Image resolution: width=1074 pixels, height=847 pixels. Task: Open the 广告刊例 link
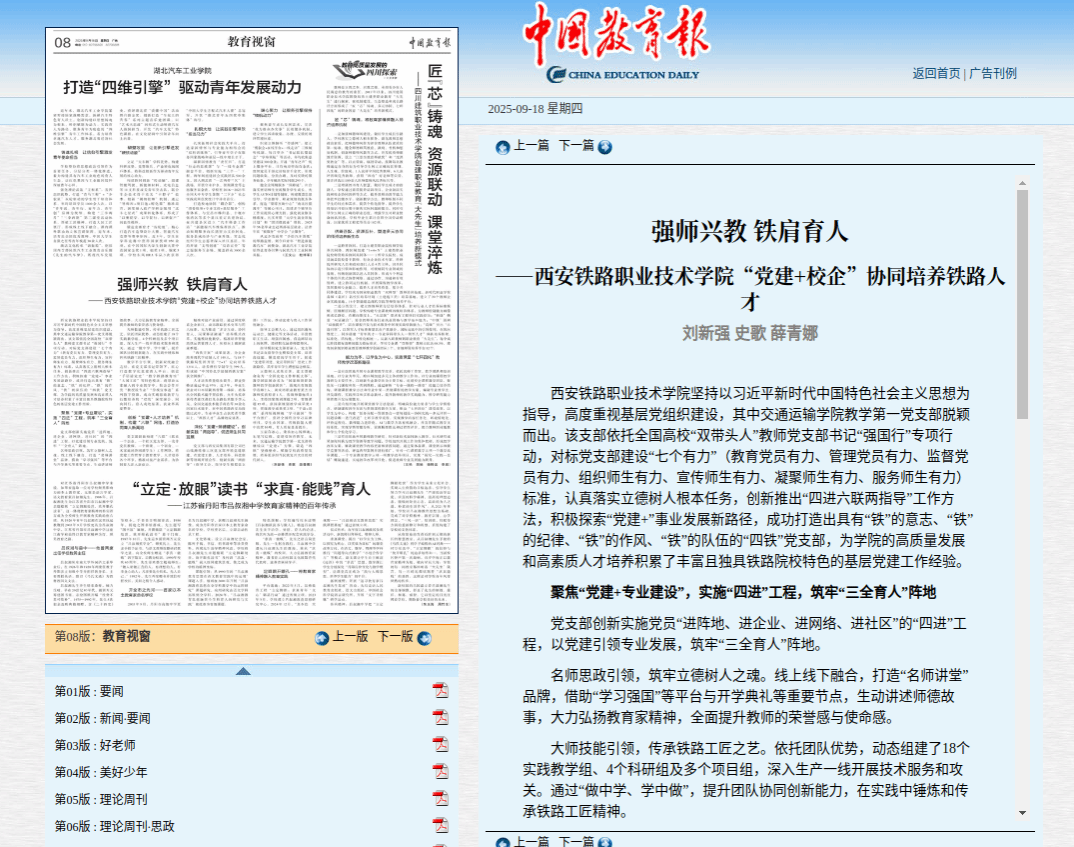993,73
